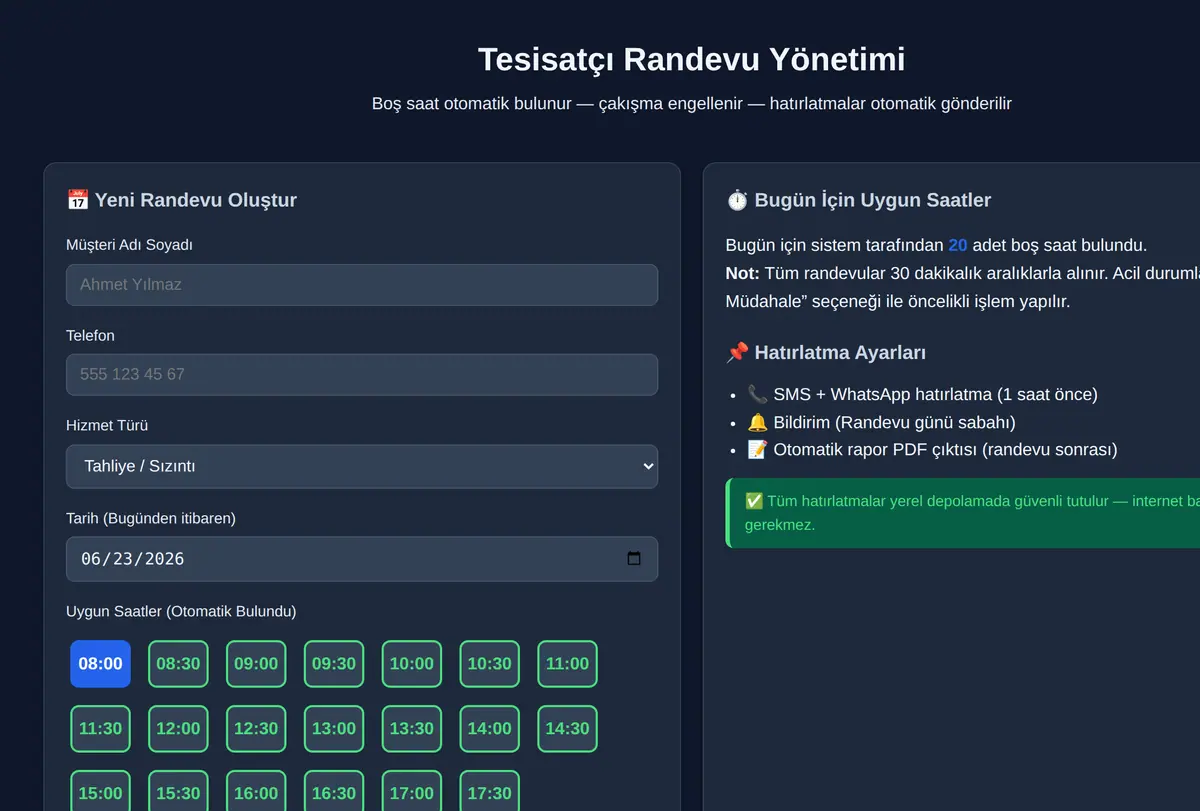Click the 'Otomatik rapor PDF çıktısı' list item
1200x811 pixels.
pyautogui.click(x=932, y=450)
